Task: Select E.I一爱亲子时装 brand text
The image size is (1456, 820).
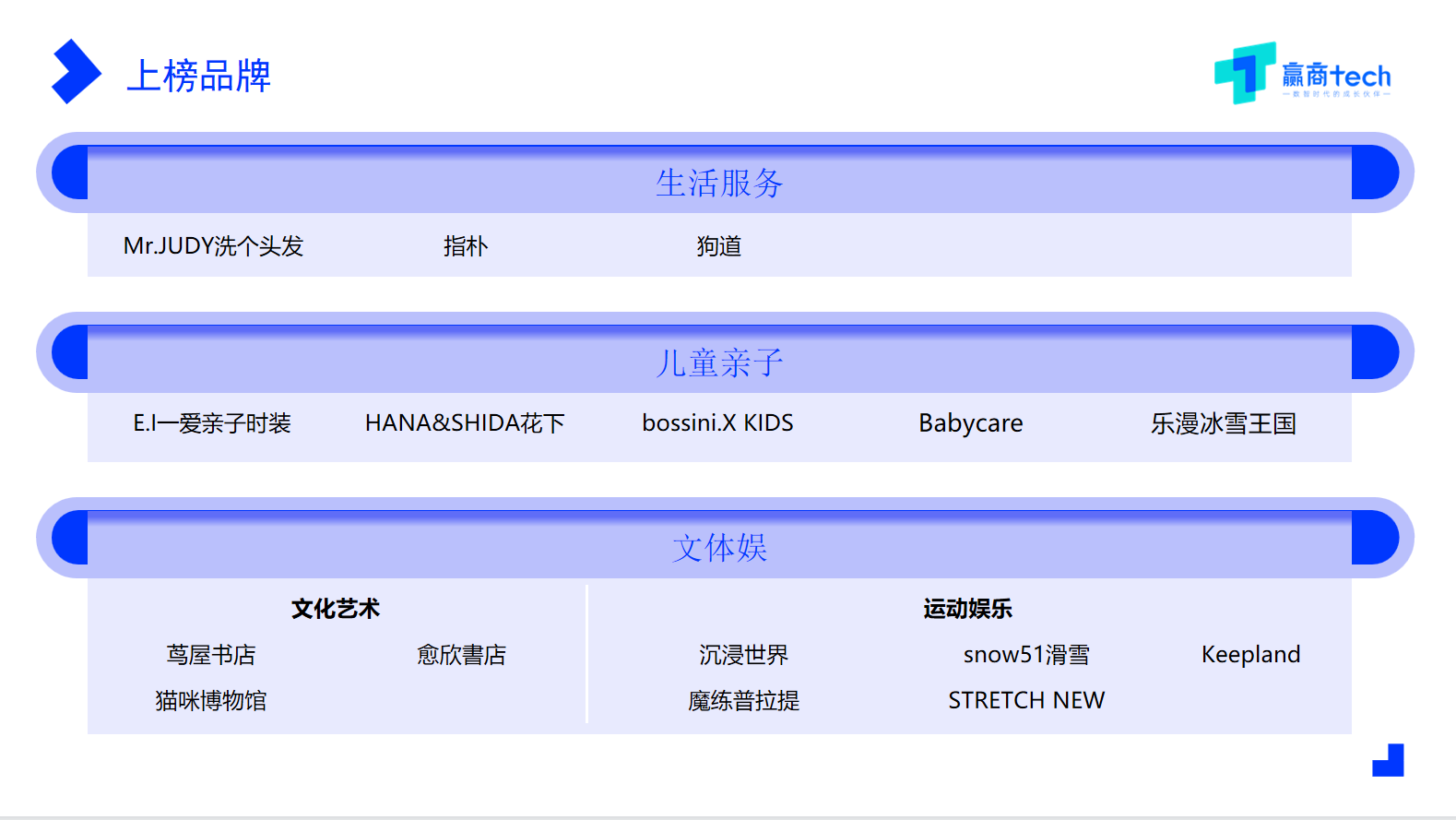Action: (x=212, y=423)
